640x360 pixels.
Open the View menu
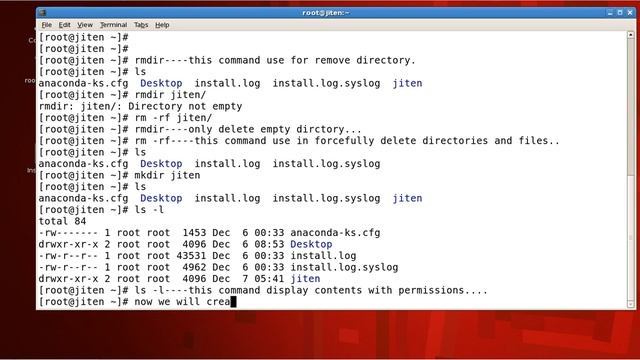(85, 25)
